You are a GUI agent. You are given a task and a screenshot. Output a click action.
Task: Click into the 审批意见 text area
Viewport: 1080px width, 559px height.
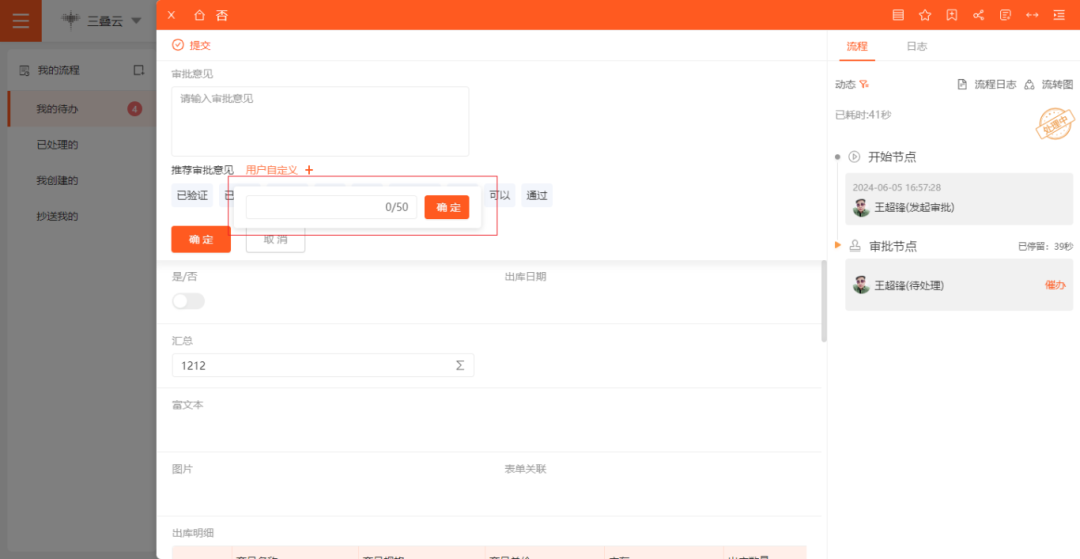tap(320, 121)
